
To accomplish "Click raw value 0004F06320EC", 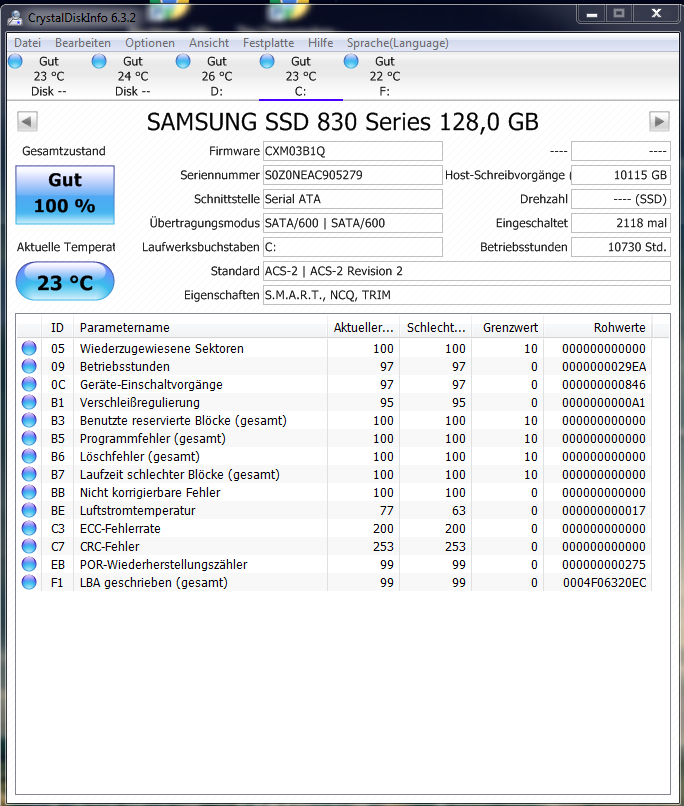I will coord(604,582).
